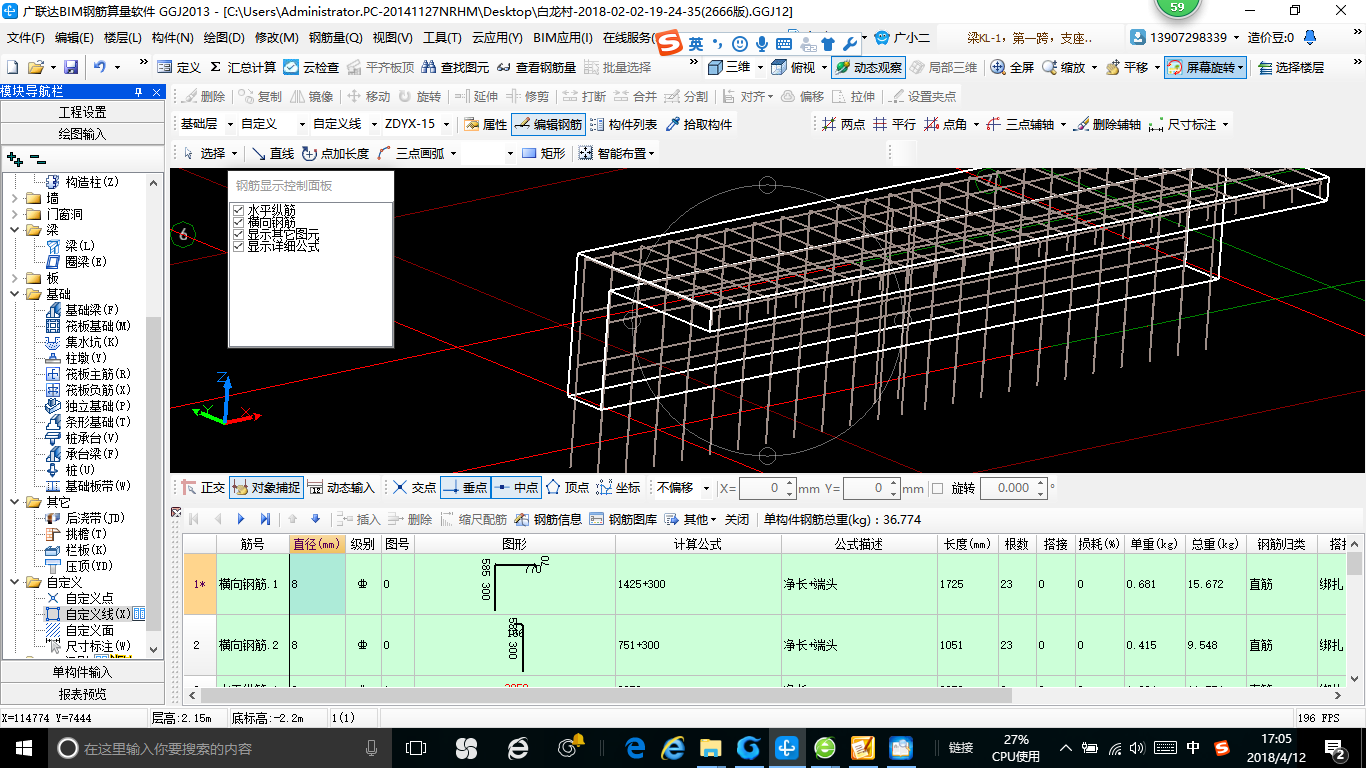Select the 移动 move tool
Screen dimensions: 1366x768
[368, 96]
